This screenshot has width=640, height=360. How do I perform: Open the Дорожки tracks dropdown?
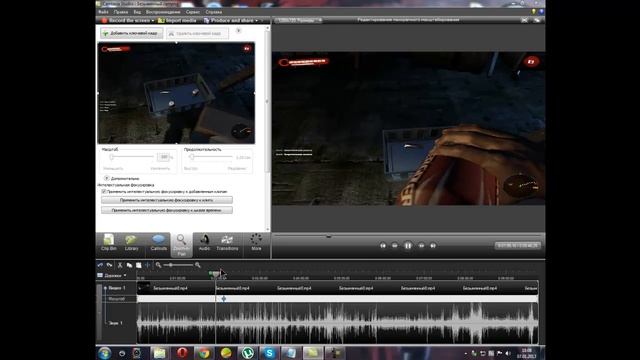pyautogui.click(x=112, y=276)
